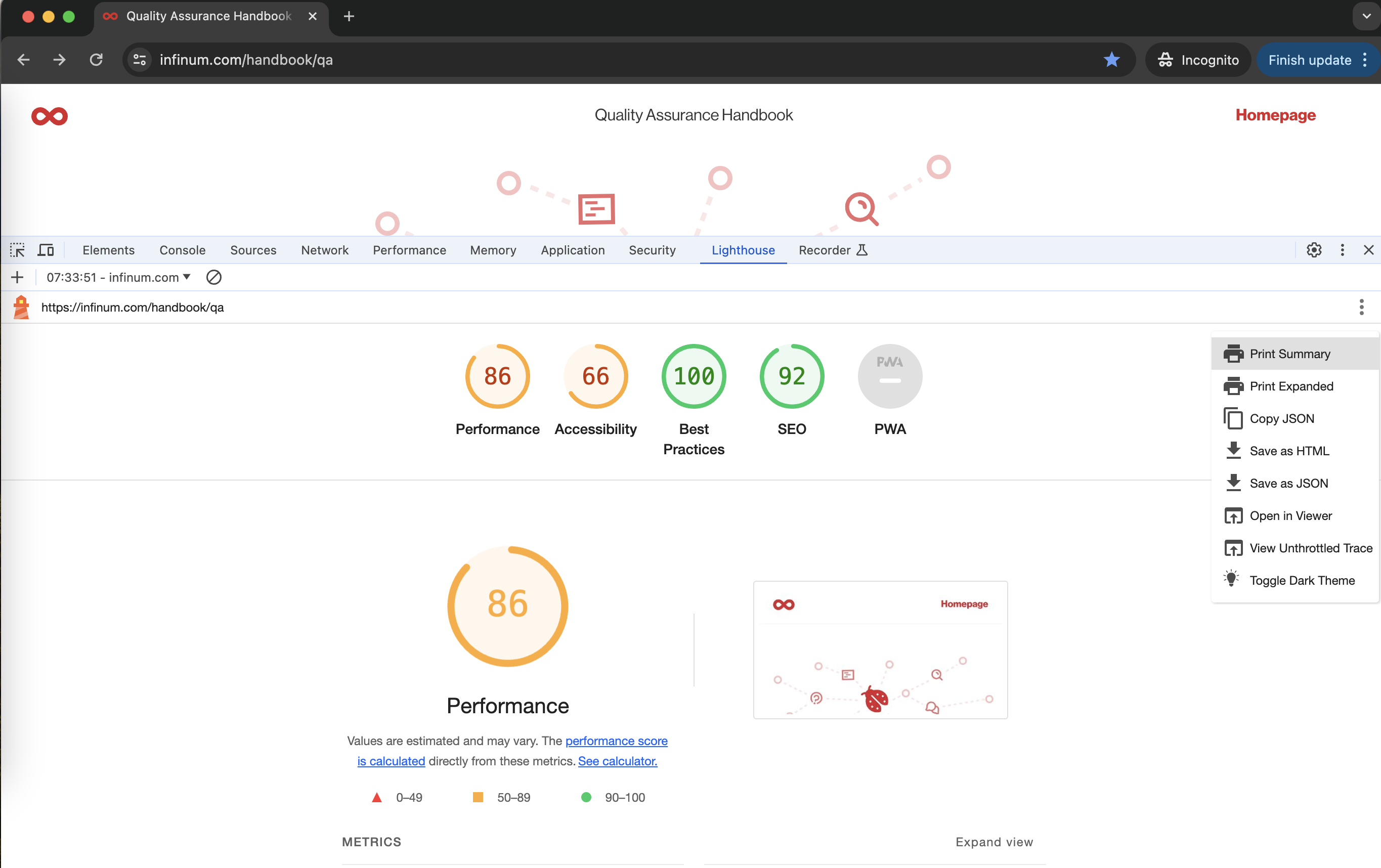The image size is (1381, 868).
Task: Click the Incognito indicator button
Action: coord(1197,60)
